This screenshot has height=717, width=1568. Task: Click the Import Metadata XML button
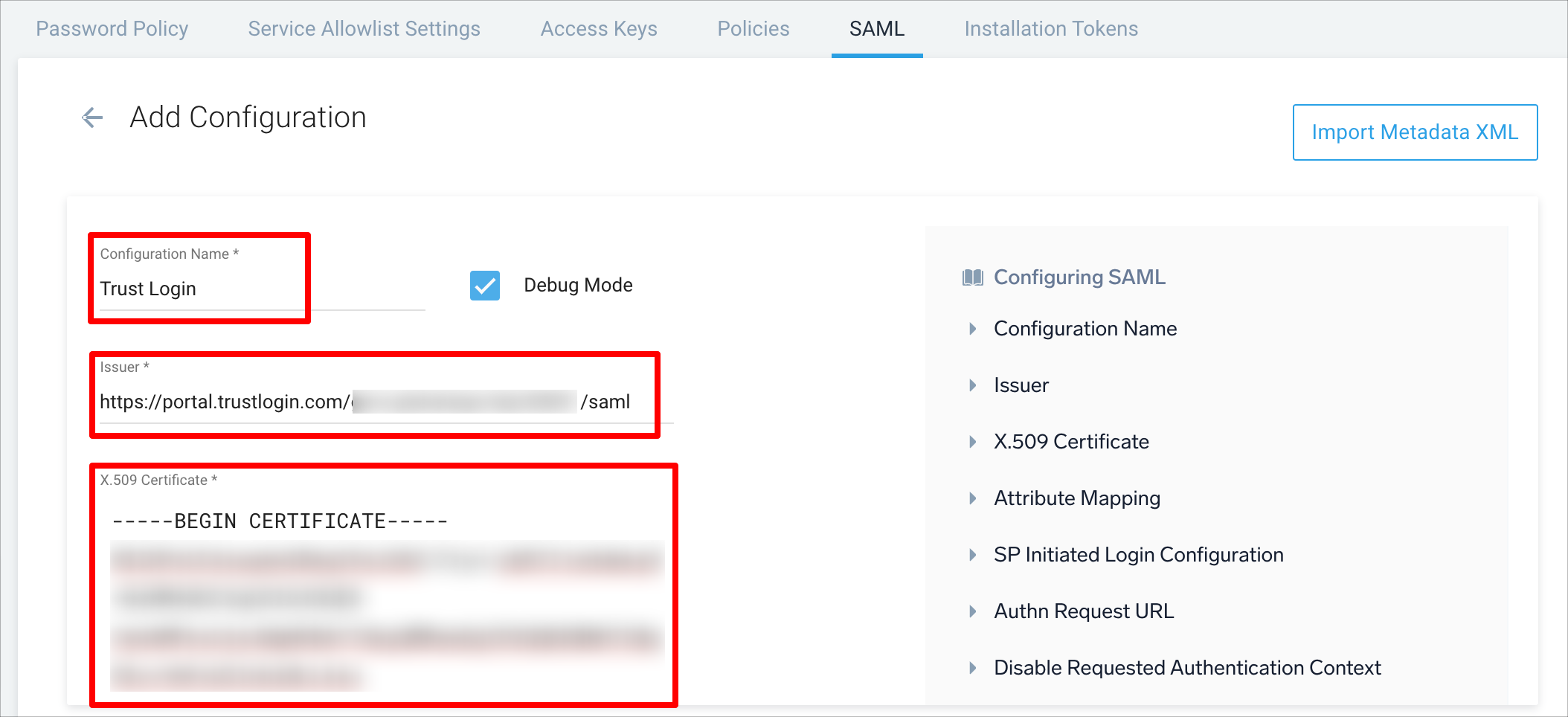pyautogui.click(x=1415, y=132)
